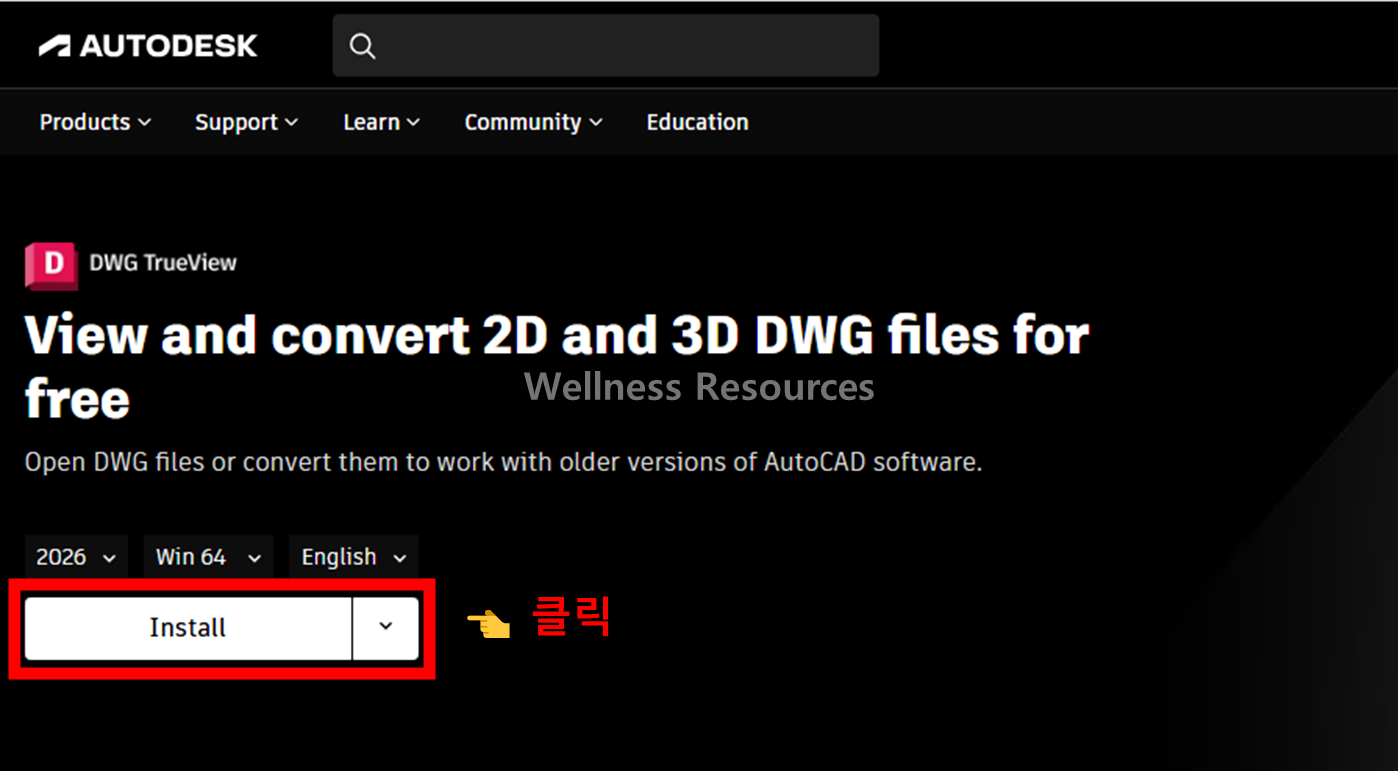Click the Autodesk logo
This screenshot has height=771, width=1398.
pyautogui.click(x=148, y=46)
